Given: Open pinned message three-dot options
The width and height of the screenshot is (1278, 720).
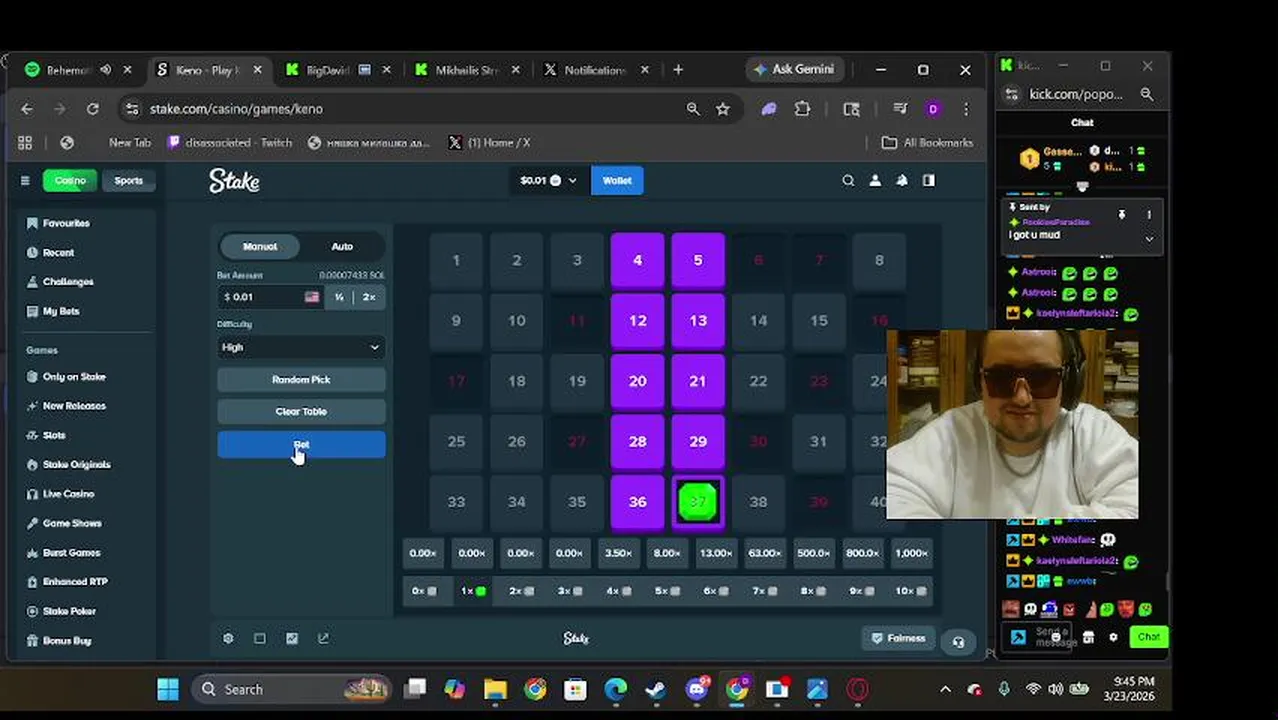Looking at the screenshot, I should (x=1149, y=215).
